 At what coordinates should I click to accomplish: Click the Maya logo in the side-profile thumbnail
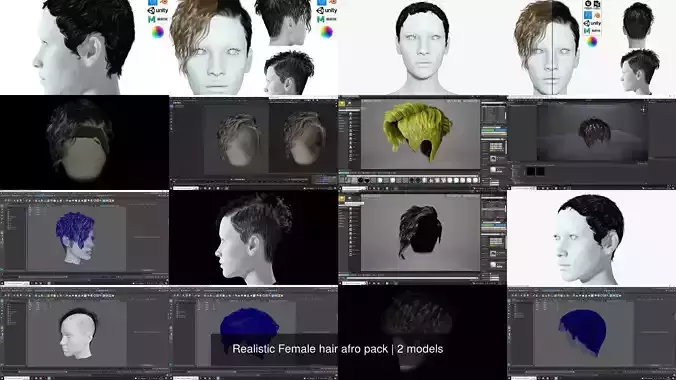(157, 19)
